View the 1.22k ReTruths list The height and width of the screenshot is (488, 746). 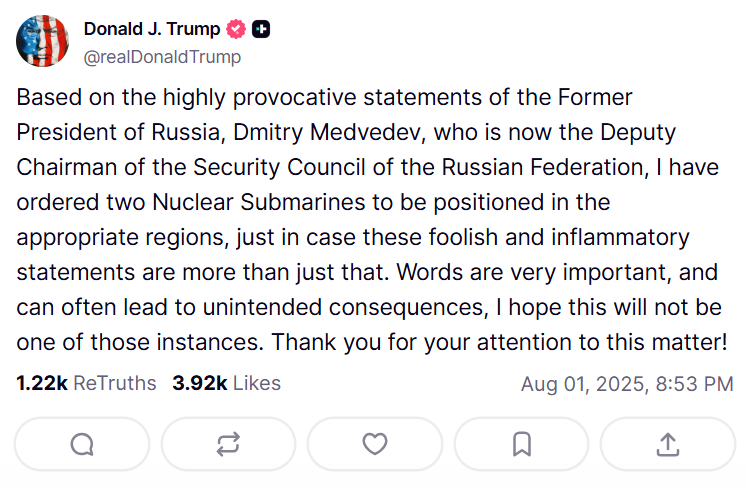(86, 383)
